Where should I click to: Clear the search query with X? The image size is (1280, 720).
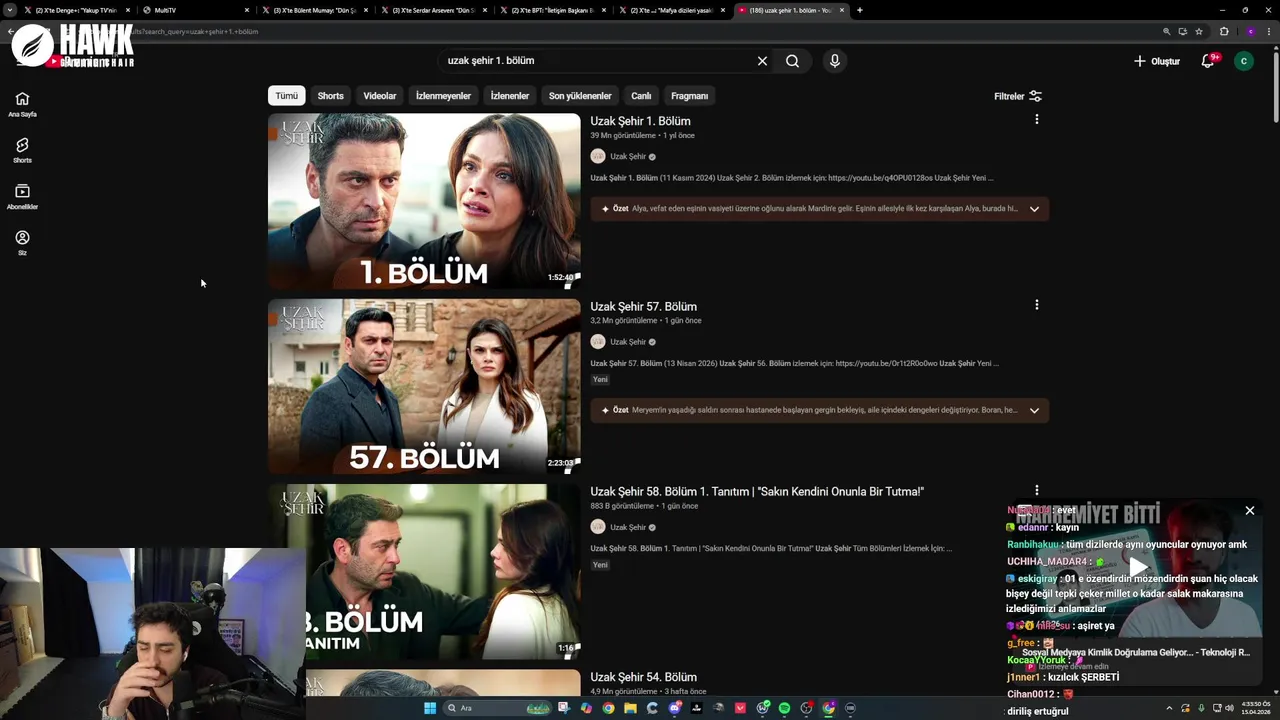coord(762,61)
